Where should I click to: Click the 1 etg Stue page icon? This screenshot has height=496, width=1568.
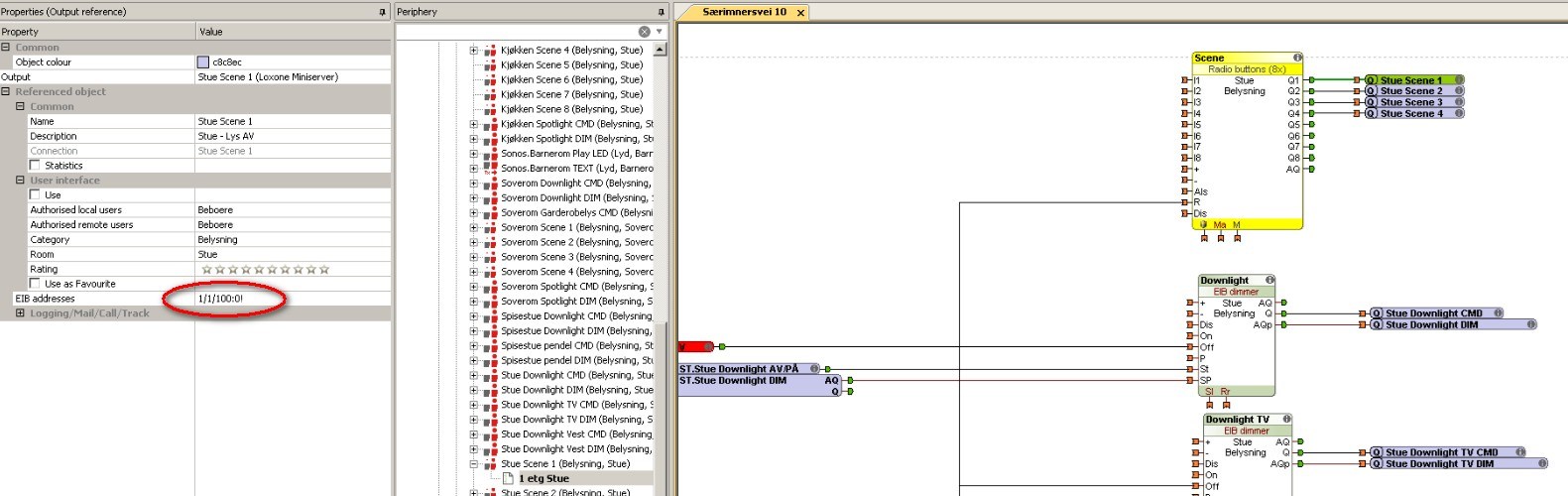(x=507, y=478)
